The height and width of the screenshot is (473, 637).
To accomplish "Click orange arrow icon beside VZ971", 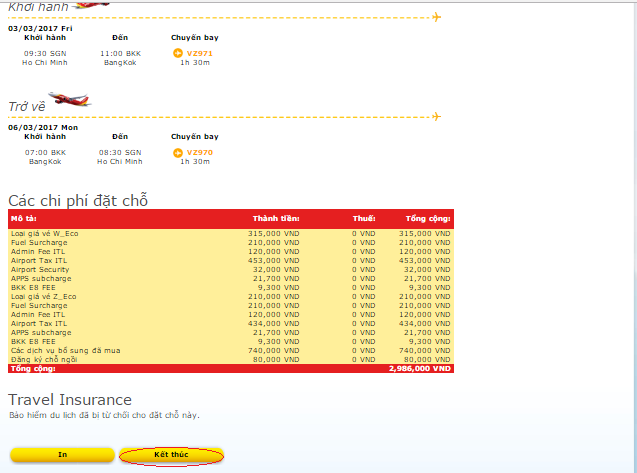I will 178,53.
